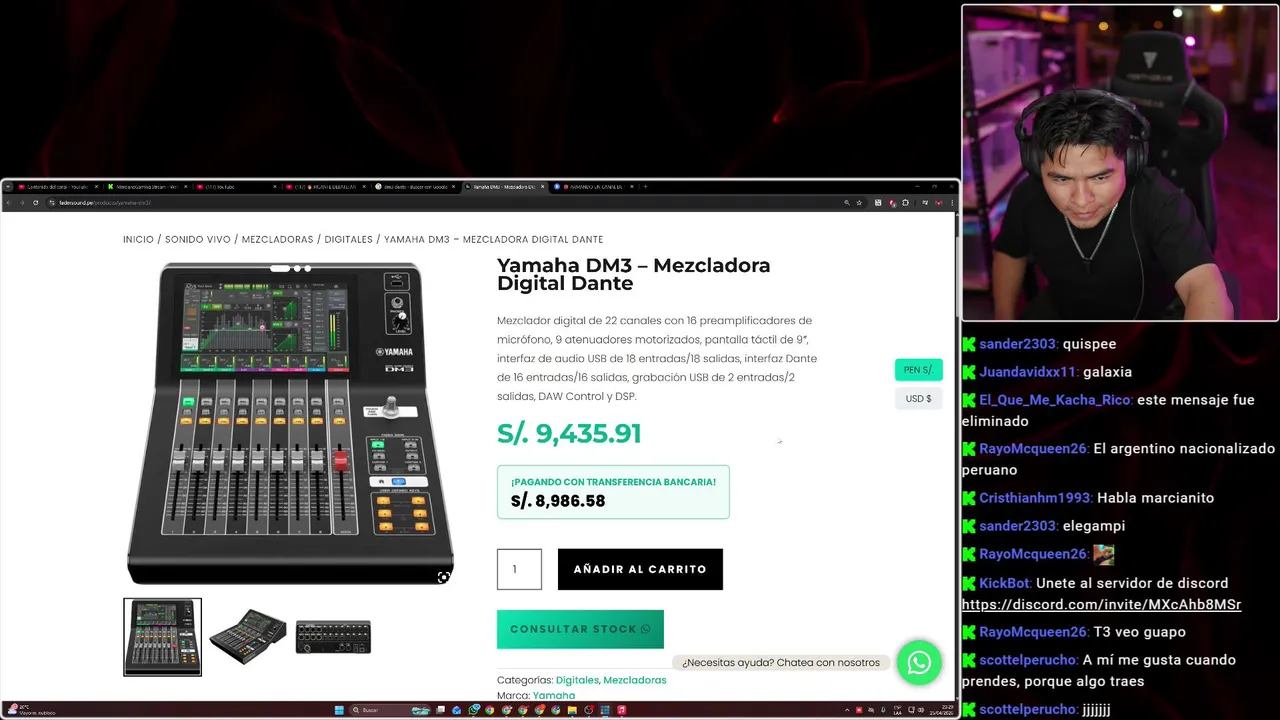Select angled-view mixer thumbnail
This screenshot has height=720, width=1280.
tap(248, 637)
